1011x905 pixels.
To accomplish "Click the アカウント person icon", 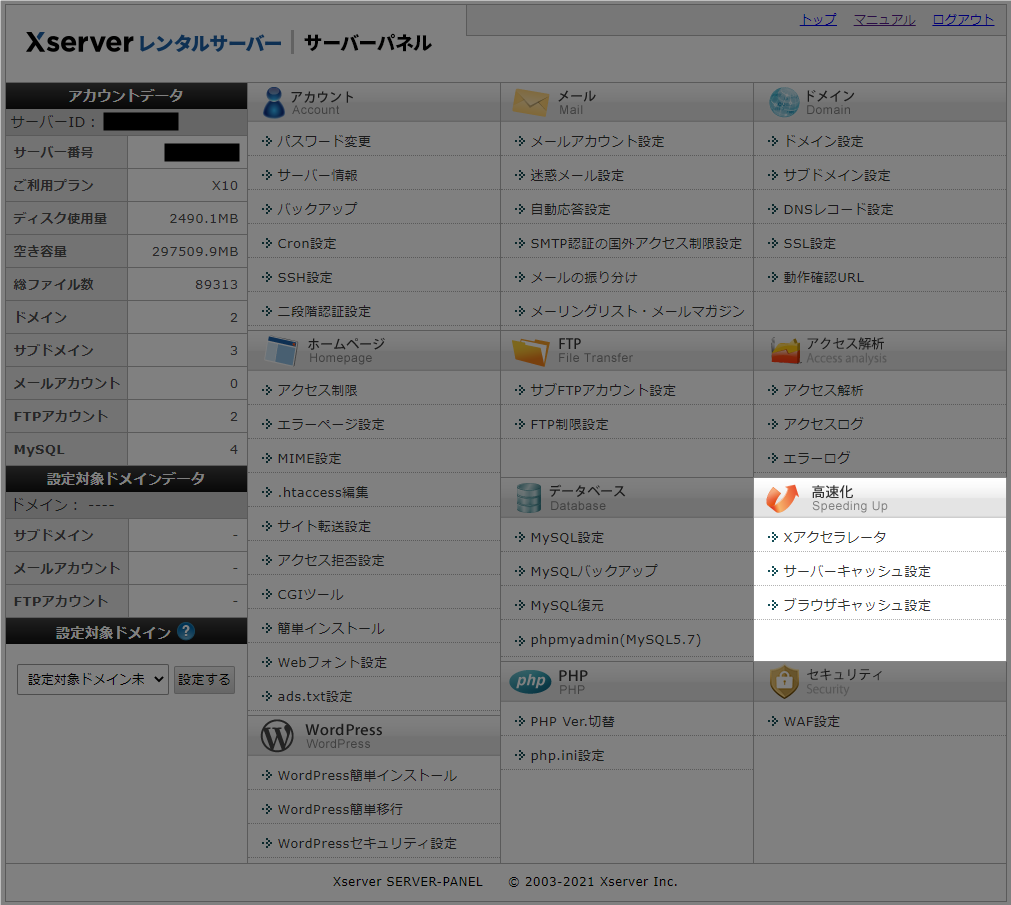I will click(x=274, y=102).
